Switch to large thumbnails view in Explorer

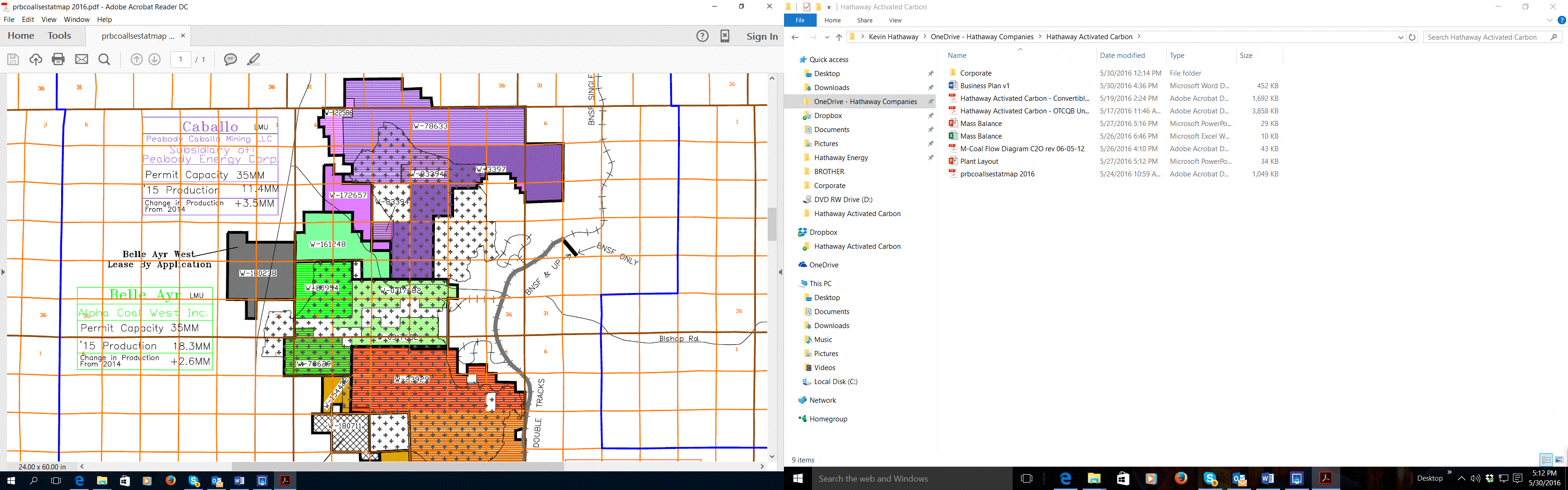point(1559,460)
